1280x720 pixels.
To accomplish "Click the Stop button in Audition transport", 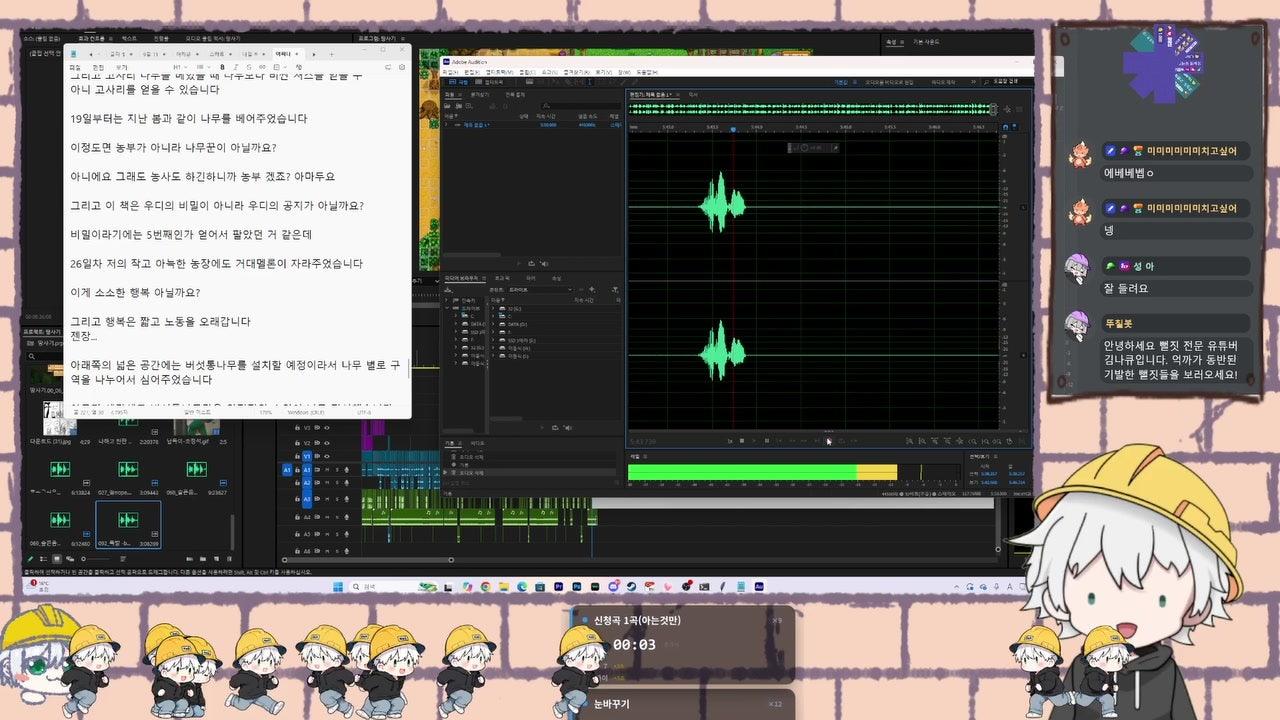I will tap(742, 441).
